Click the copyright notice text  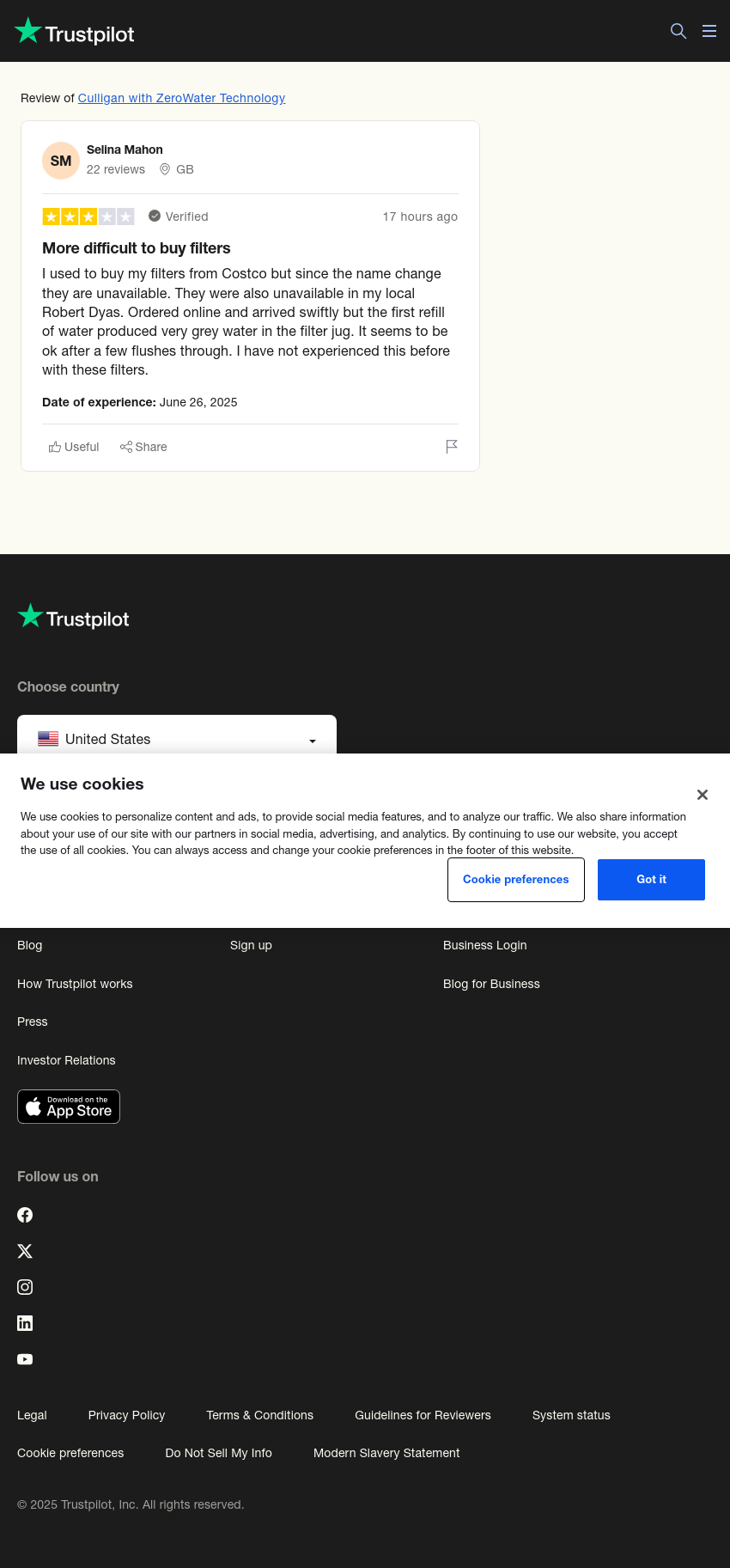click(131, 1504)
